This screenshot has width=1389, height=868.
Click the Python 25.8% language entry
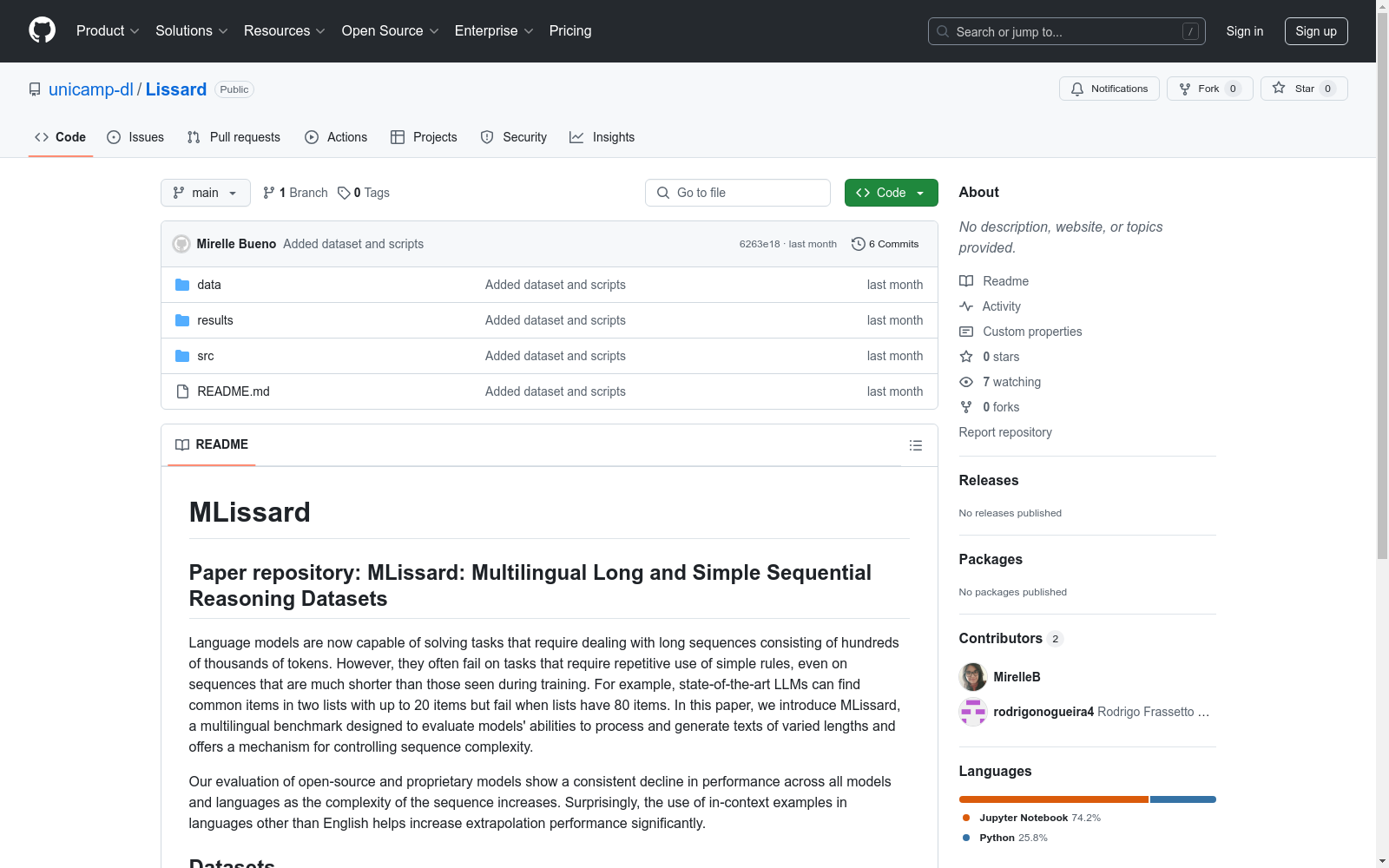(x=1005, y=838)
